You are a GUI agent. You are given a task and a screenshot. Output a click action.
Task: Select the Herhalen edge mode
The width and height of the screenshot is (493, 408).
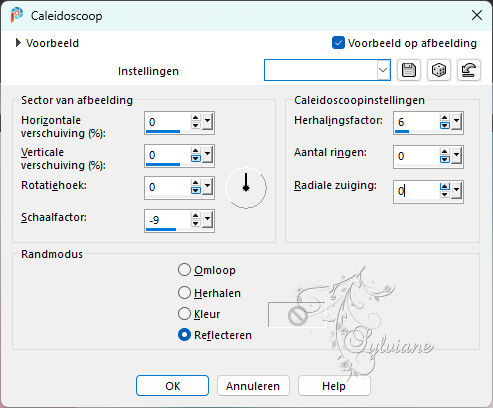pos(184,293)
